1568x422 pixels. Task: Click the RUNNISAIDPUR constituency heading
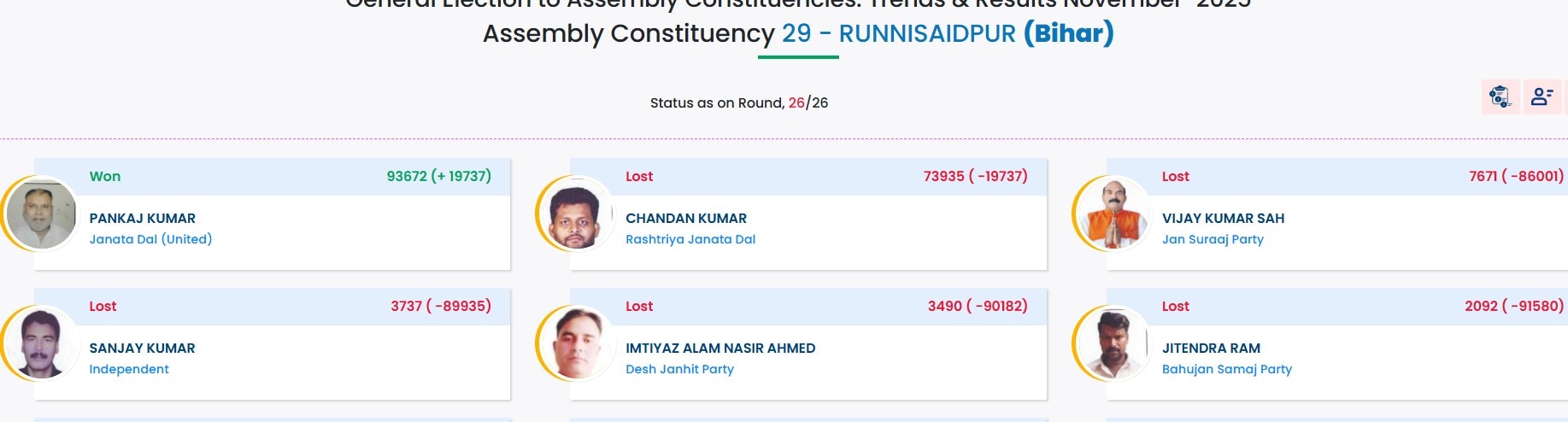[926, 33]
